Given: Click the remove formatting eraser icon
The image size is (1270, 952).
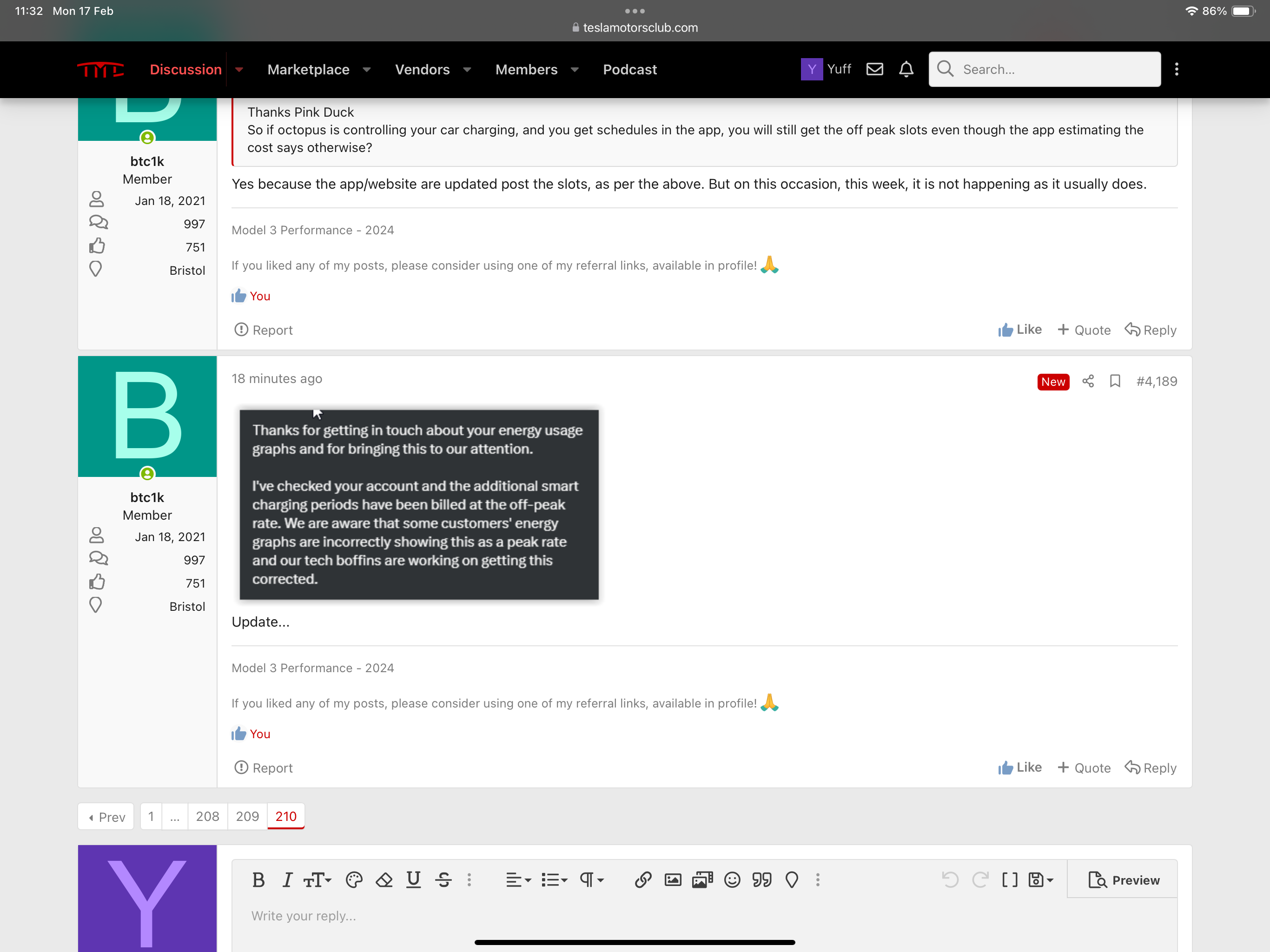Looking at the screenshot, I should (384, 879).
